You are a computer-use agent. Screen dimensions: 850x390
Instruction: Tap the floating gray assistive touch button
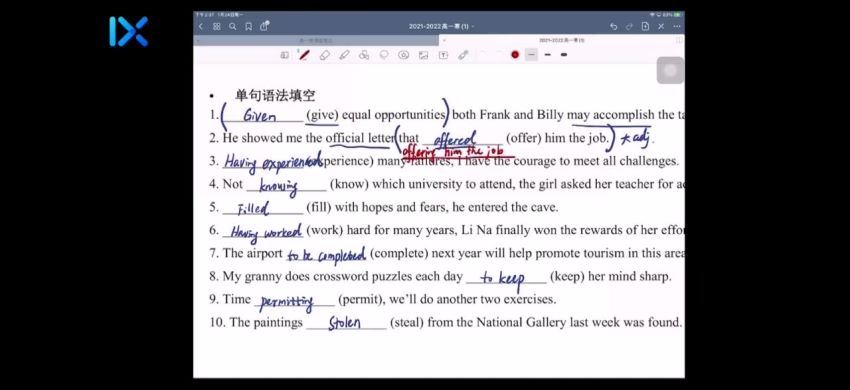(x=670, y=71)
